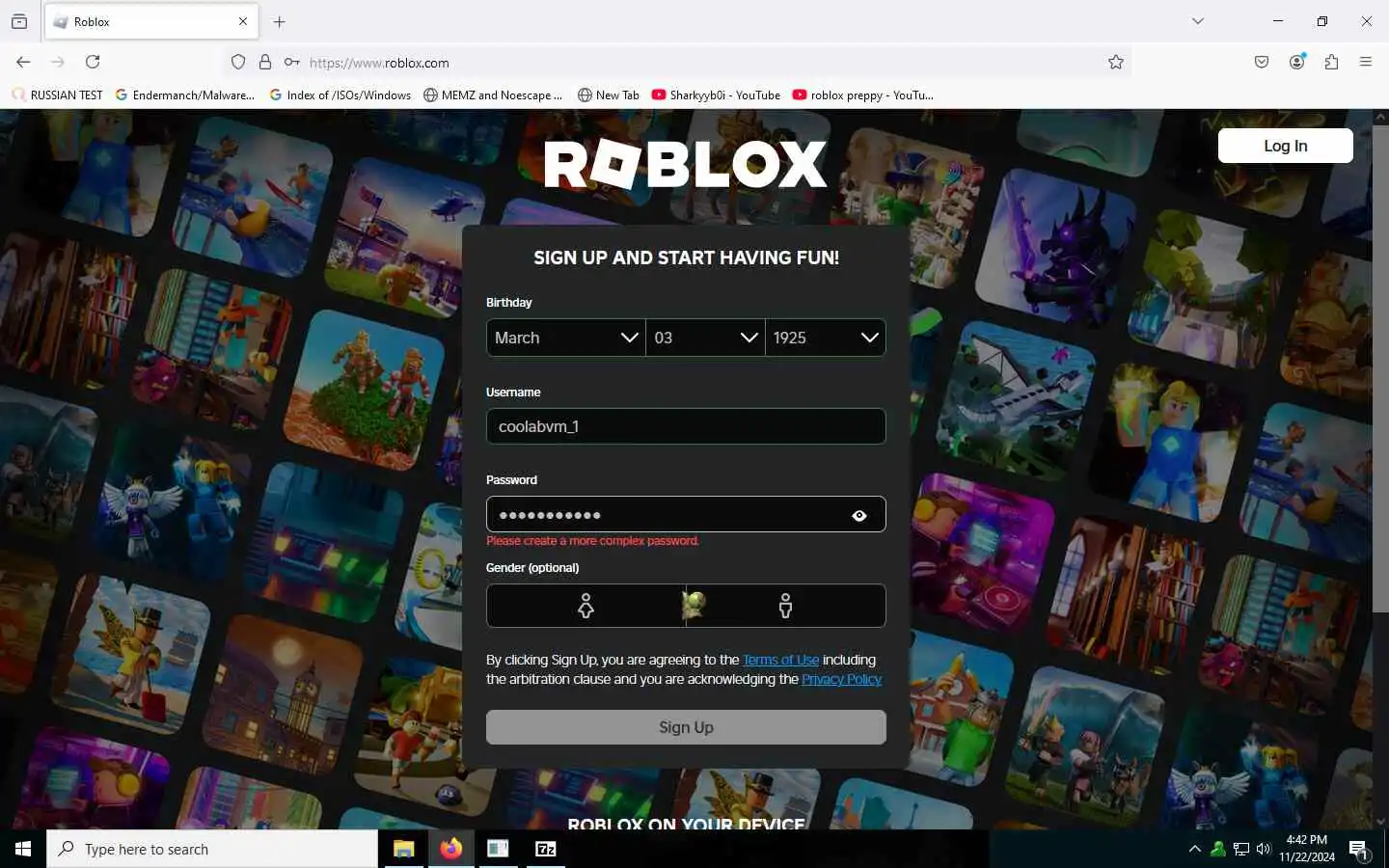This screenshot has width=1389, height=868.
Task: Click the Password input field
Action: click(686, 514)
